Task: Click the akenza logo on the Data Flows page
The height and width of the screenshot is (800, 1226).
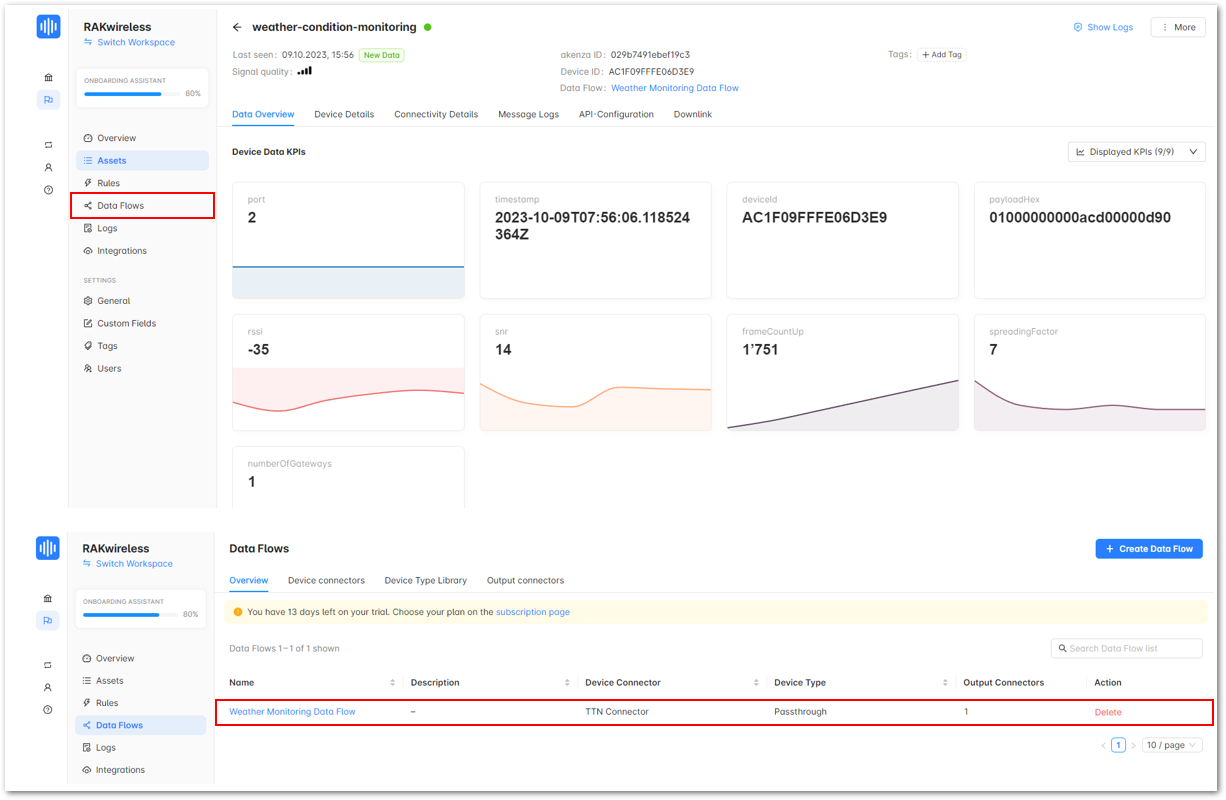Action: [x=48, y=548]
